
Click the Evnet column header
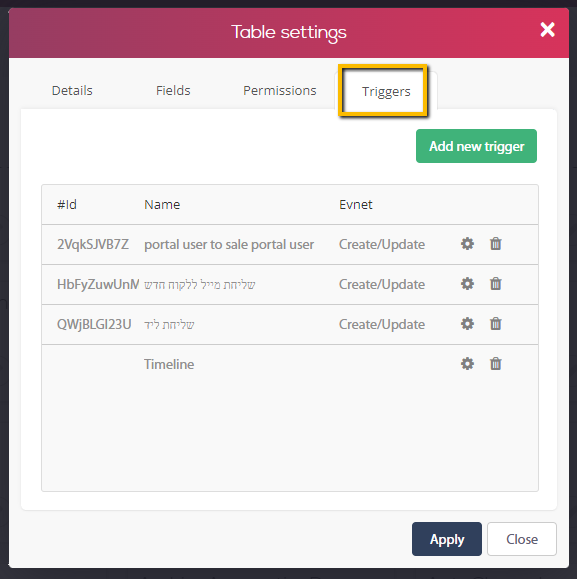click(x=356, y=205)
